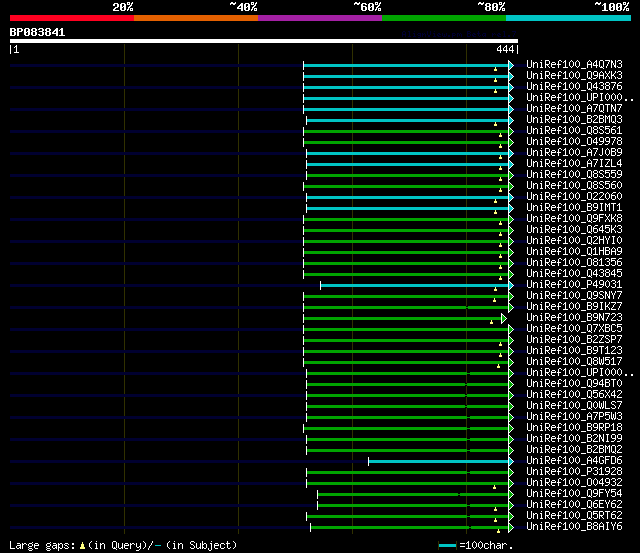Click the UniRef100_Q9FXK8 label
This screenshot has height=553, width=640.
[573, 218]
